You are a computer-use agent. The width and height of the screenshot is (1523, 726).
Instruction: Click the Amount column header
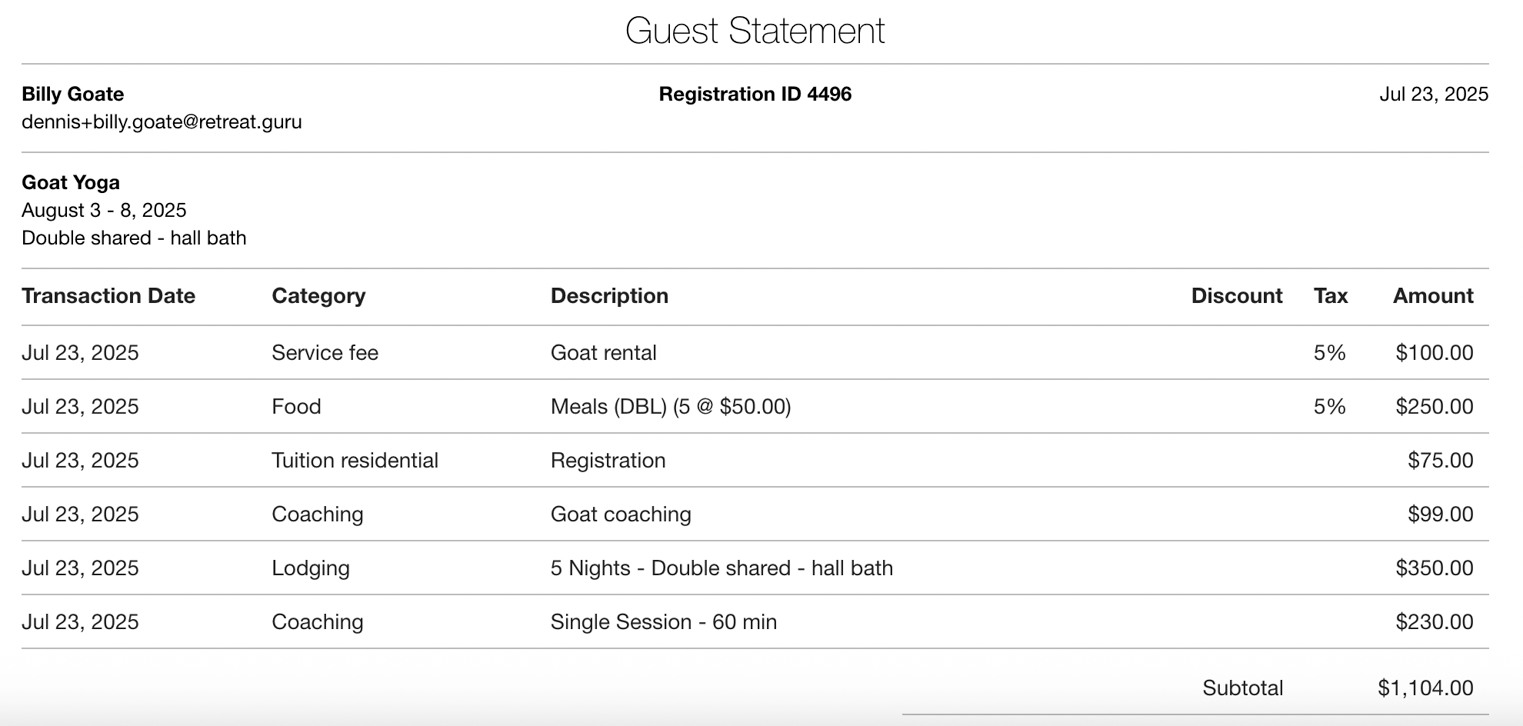(x=1432, y=296)
